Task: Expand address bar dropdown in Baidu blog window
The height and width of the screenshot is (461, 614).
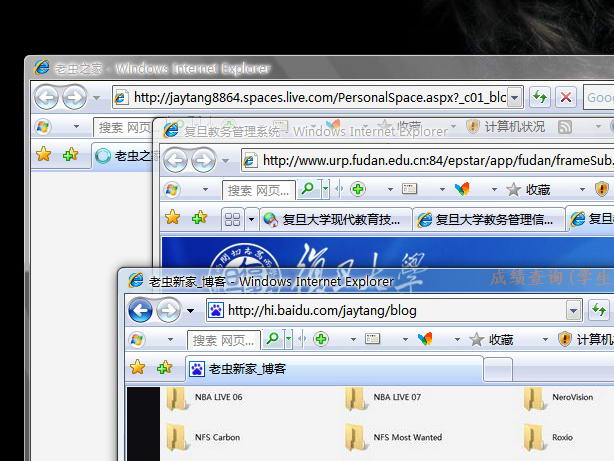Action: pyautogui.click(x=573, y=311)
